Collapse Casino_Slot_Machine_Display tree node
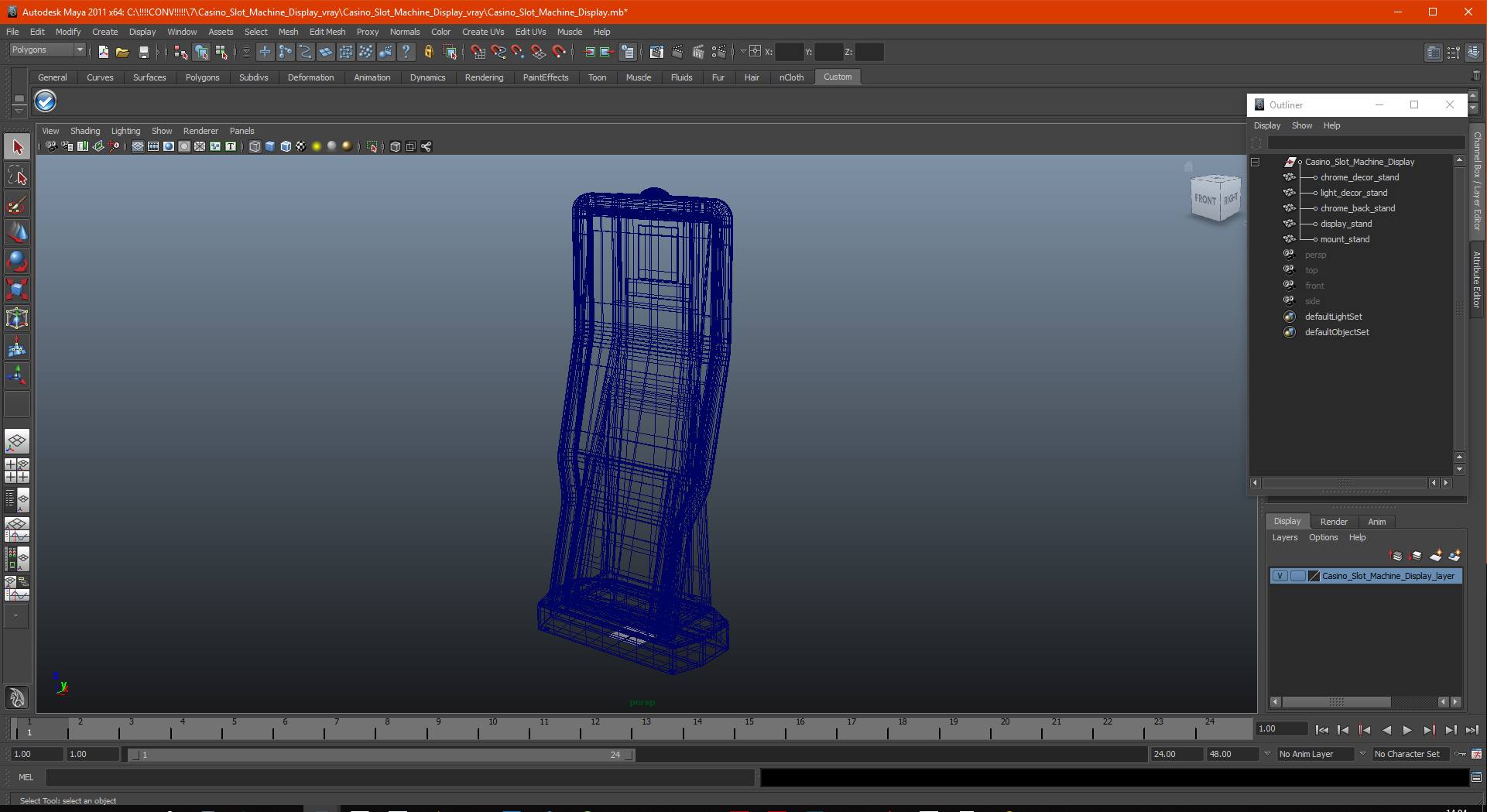Image resolution: width=1487 pixels, height=812 pixels. [1256, 162]
